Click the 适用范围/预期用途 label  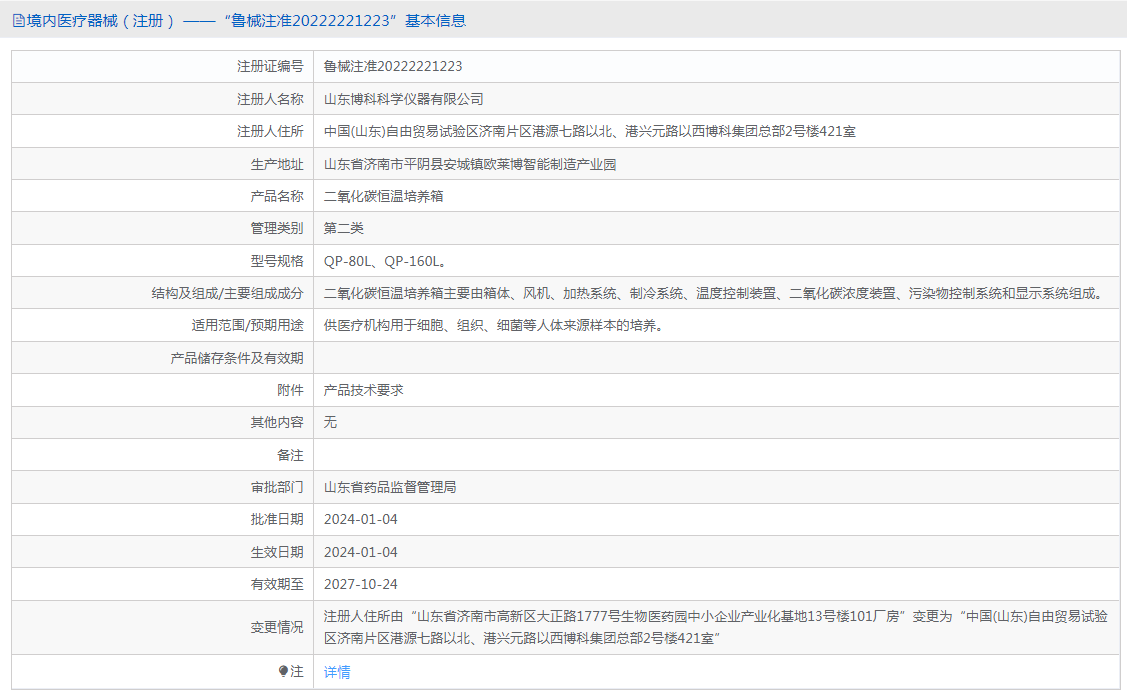coord(247,326)
